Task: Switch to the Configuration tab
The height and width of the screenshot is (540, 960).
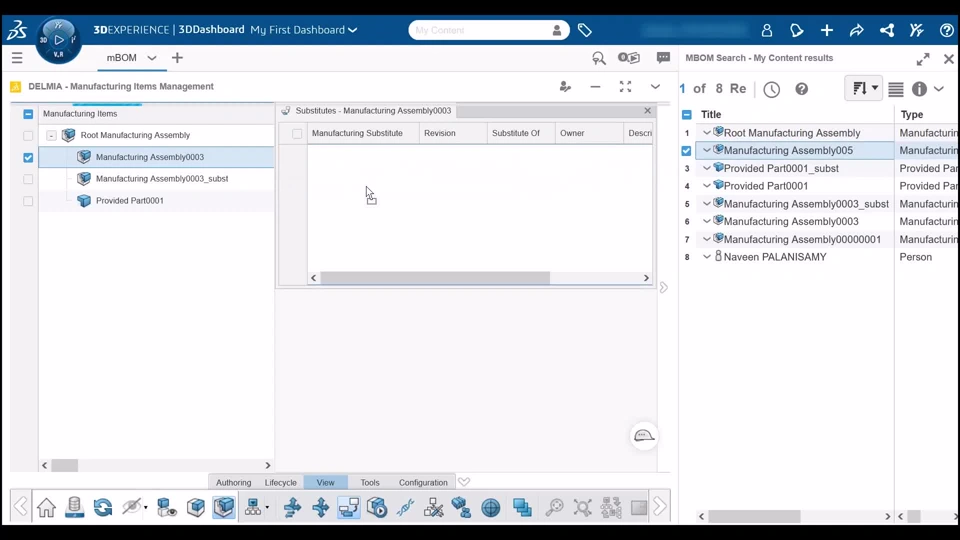Action: click(423, 482)
